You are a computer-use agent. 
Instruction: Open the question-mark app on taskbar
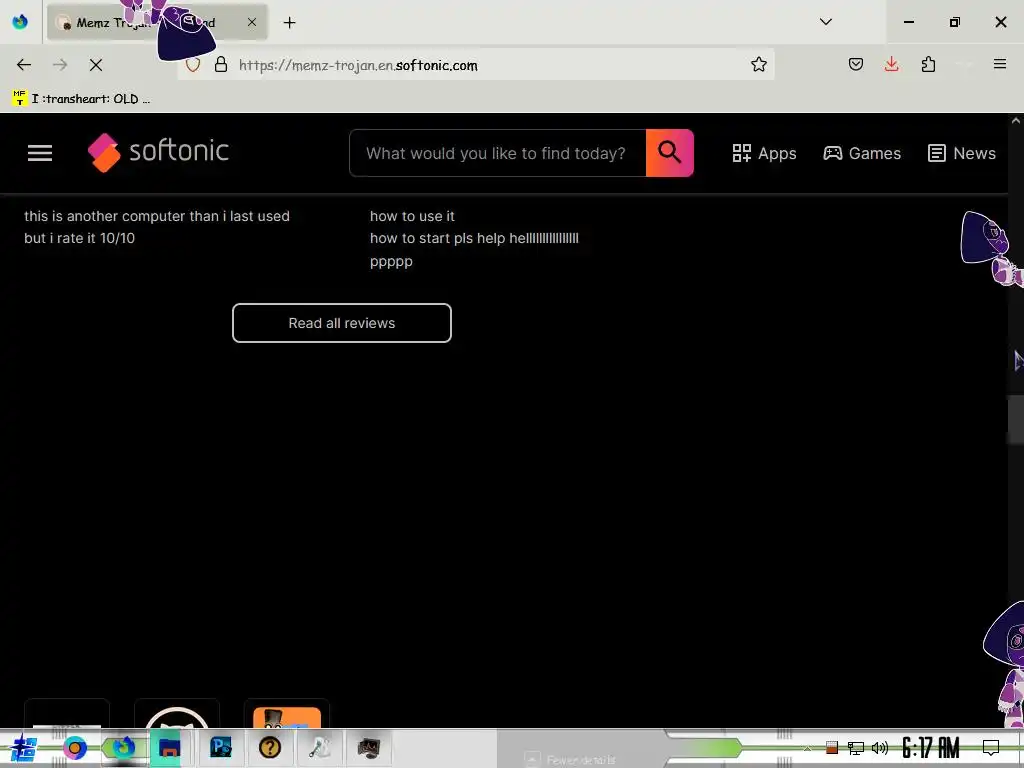pyautogui.click(x=269, y=747)
